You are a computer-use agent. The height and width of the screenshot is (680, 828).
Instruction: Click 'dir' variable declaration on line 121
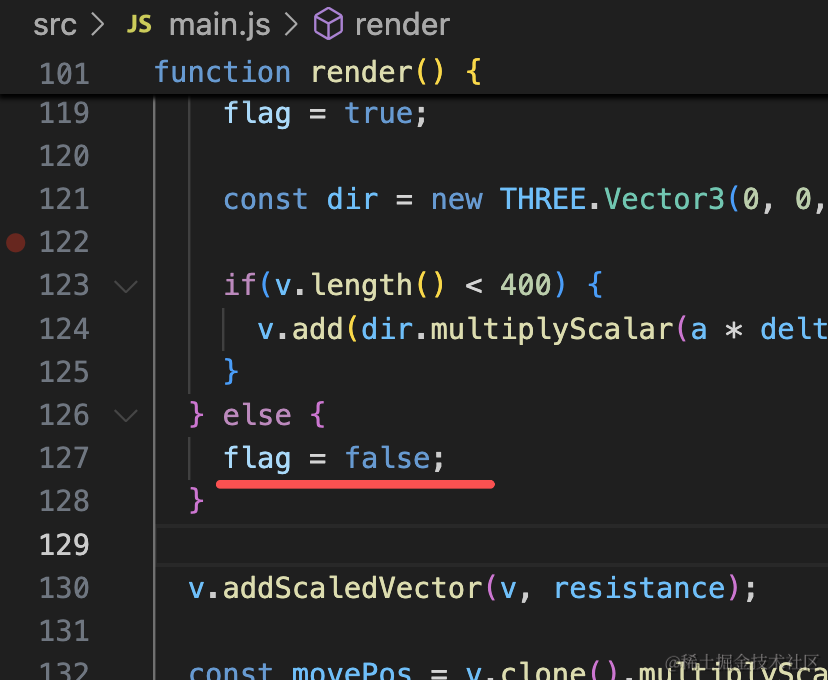pos(353,200)
